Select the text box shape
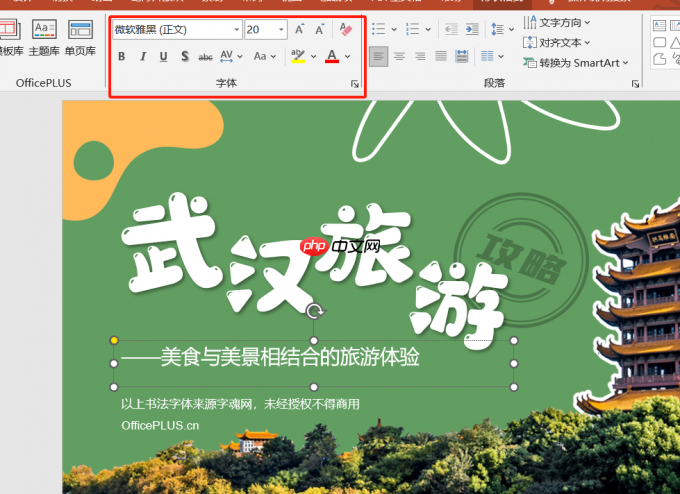Viewport: 680px width, 494px height. [659, 26]
